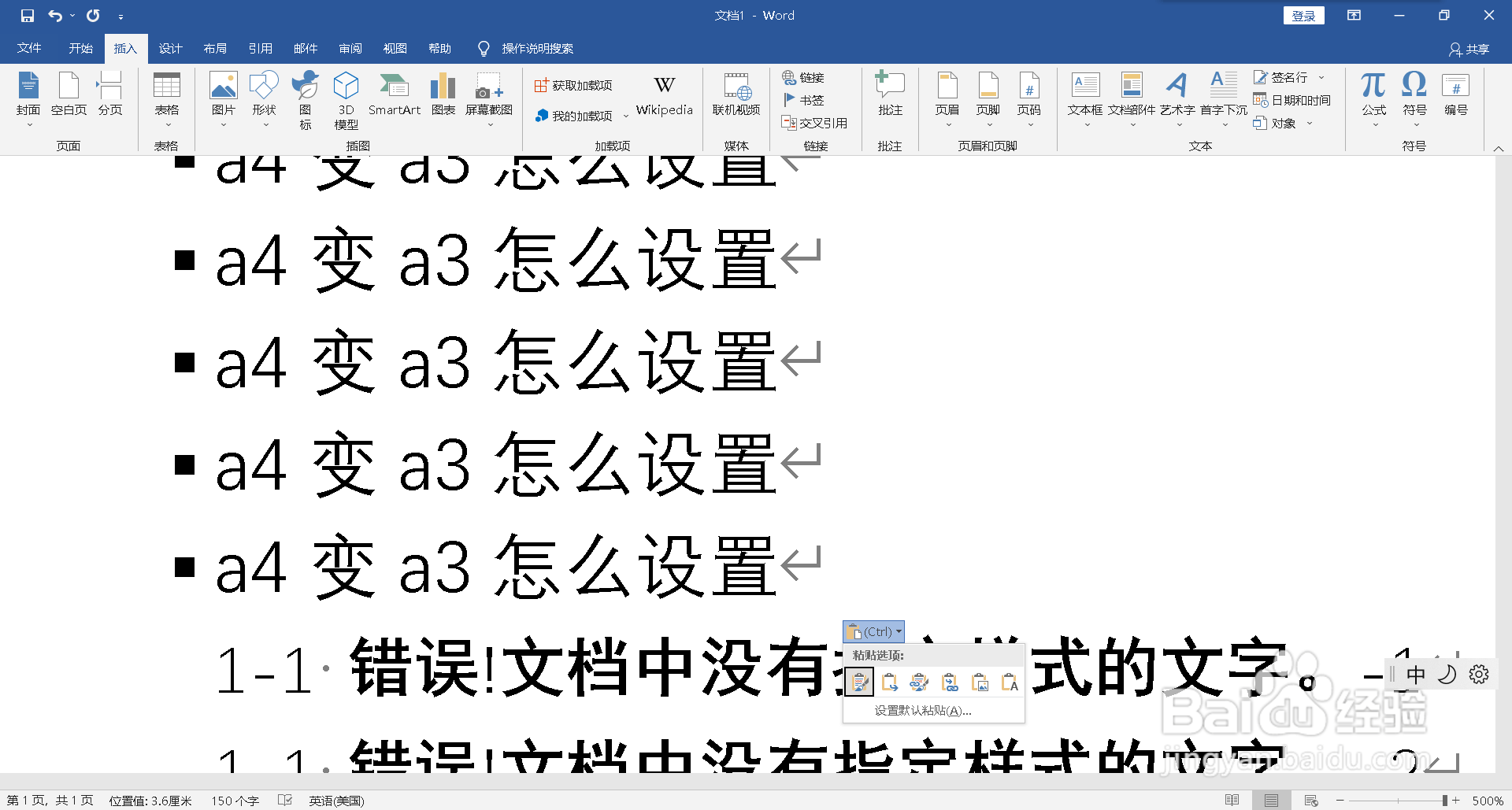Switch to web layout view
The image size is (1512, 810).
click(x=1311, y=800)
